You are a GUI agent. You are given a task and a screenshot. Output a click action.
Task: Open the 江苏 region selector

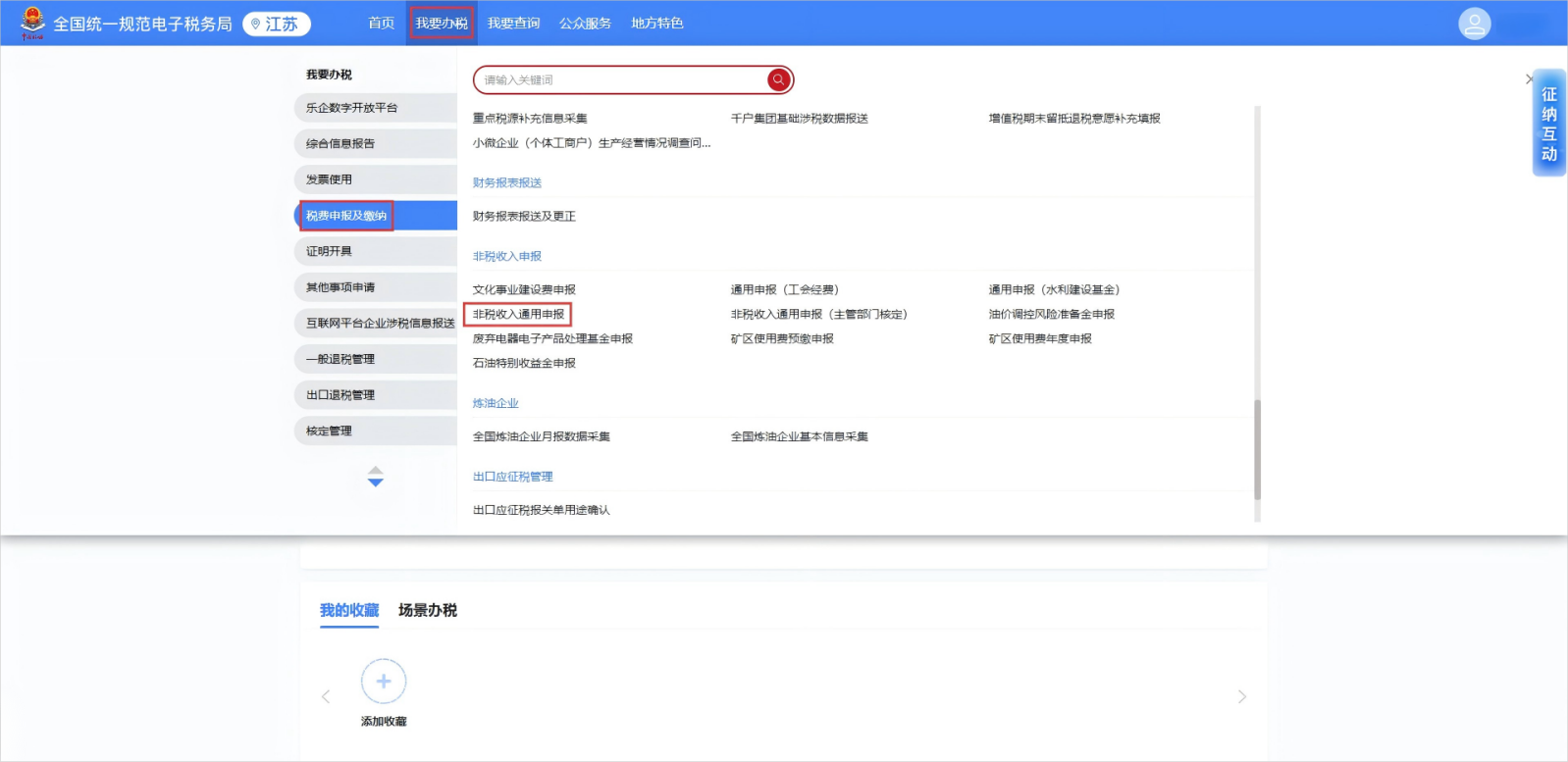click(x=276, y=24)
